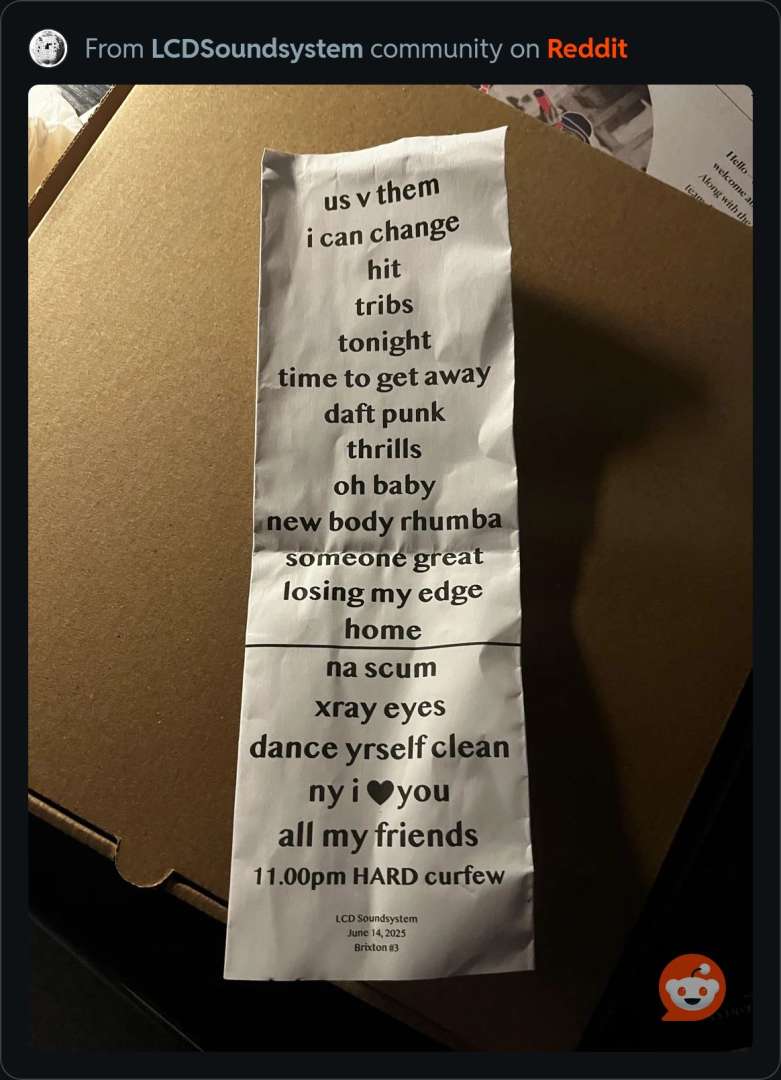Click the 'June 14, 2025' date footer
The width and height of the screenshot is (781, 1080).
click(377, 933)
